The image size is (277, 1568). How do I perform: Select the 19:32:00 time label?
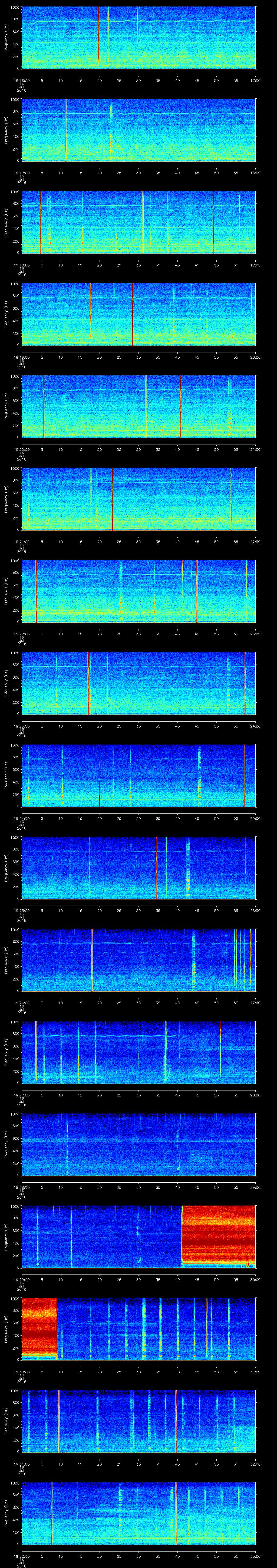pyautogui.click(x=21, y=1556)
